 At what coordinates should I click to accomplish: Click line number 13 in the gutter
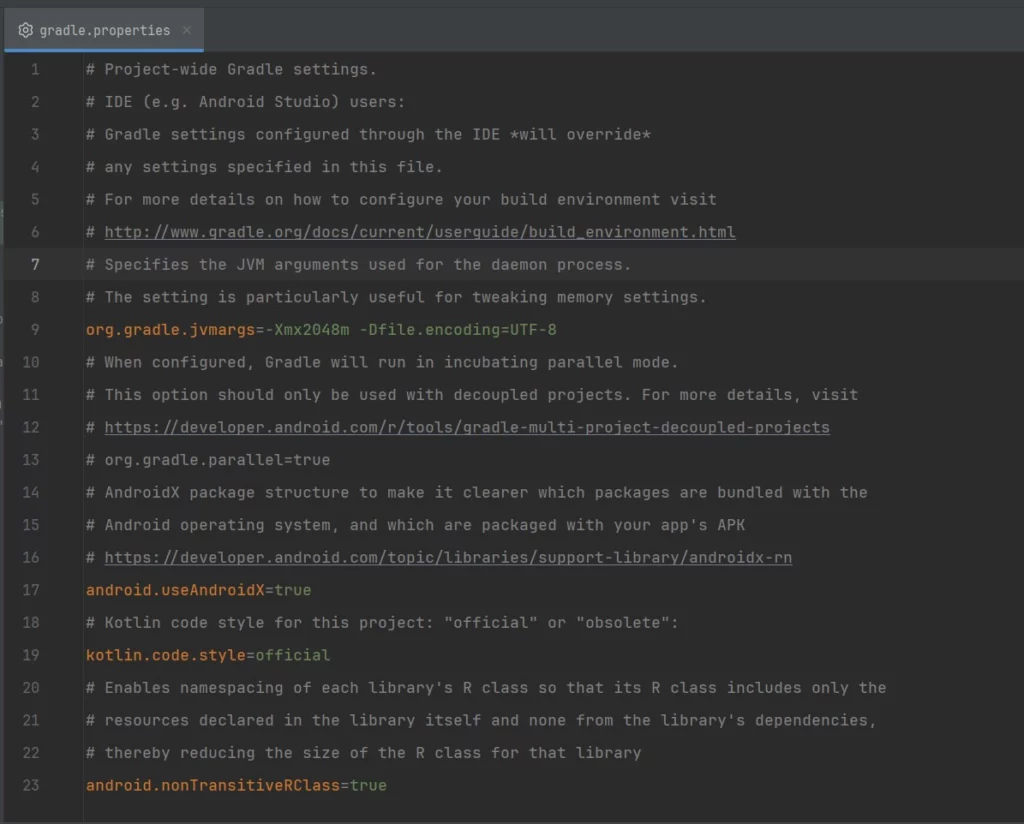coord(31,460)
